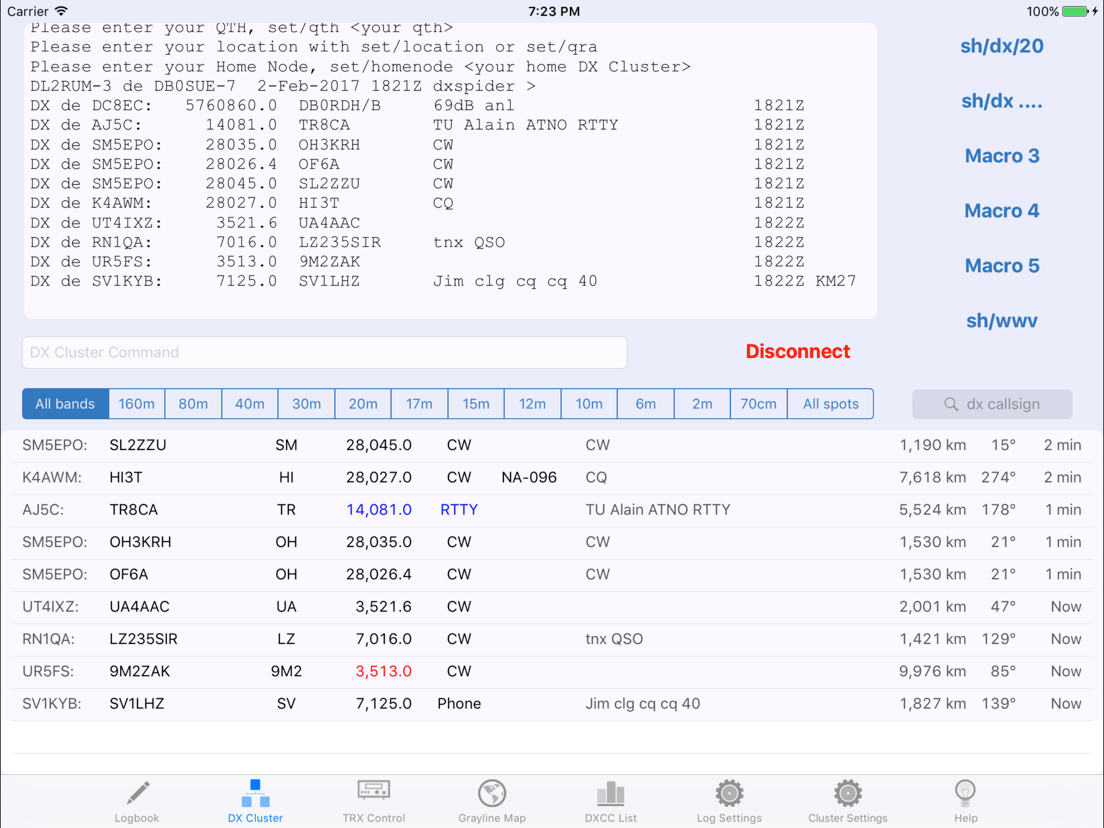Screen dimensions: 1104x828
Task: Filter spots by 12m band
Action: (533, 404)
